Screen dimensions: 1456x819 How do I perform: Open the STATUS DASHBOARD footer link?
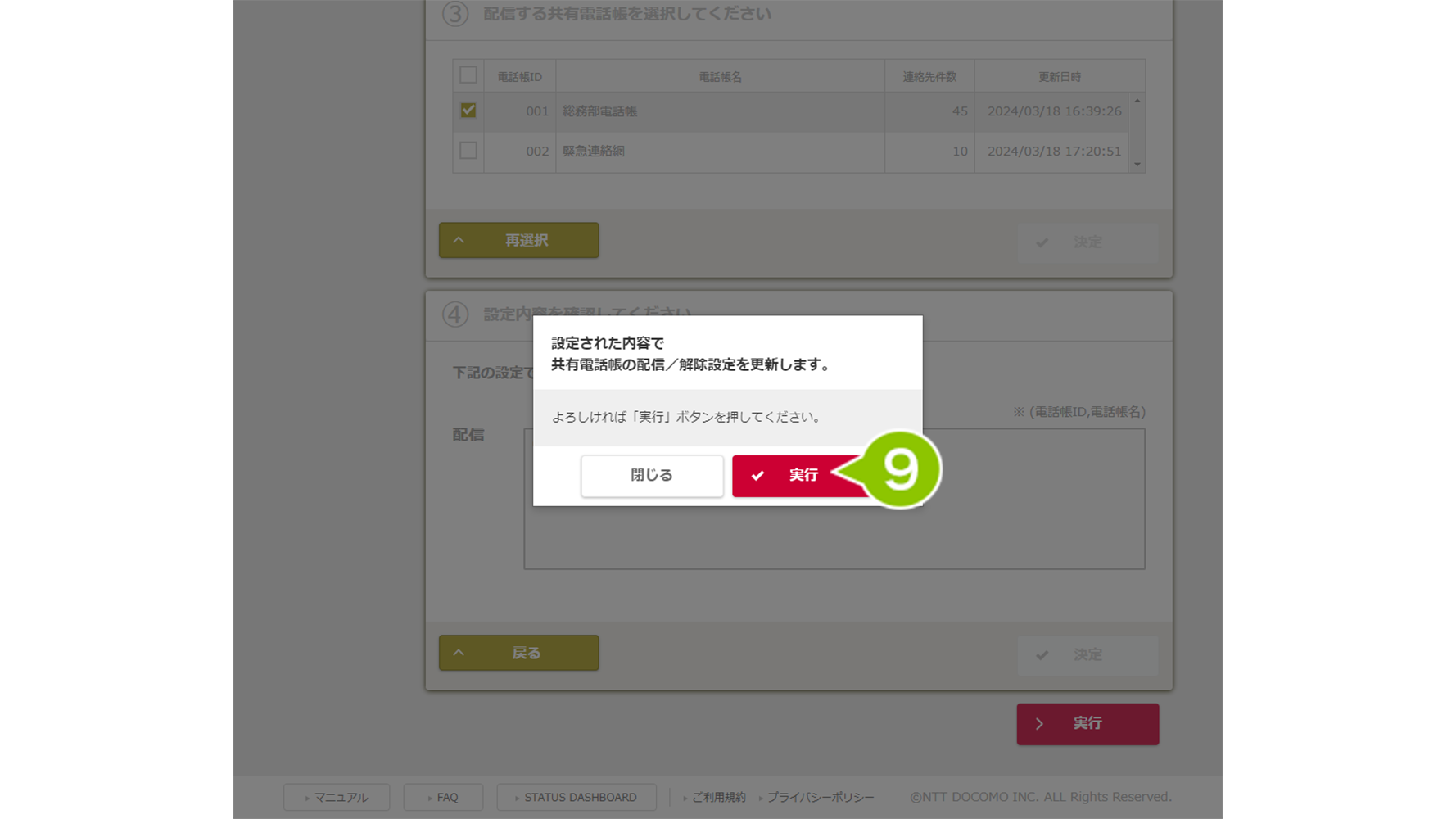point(577,797)
